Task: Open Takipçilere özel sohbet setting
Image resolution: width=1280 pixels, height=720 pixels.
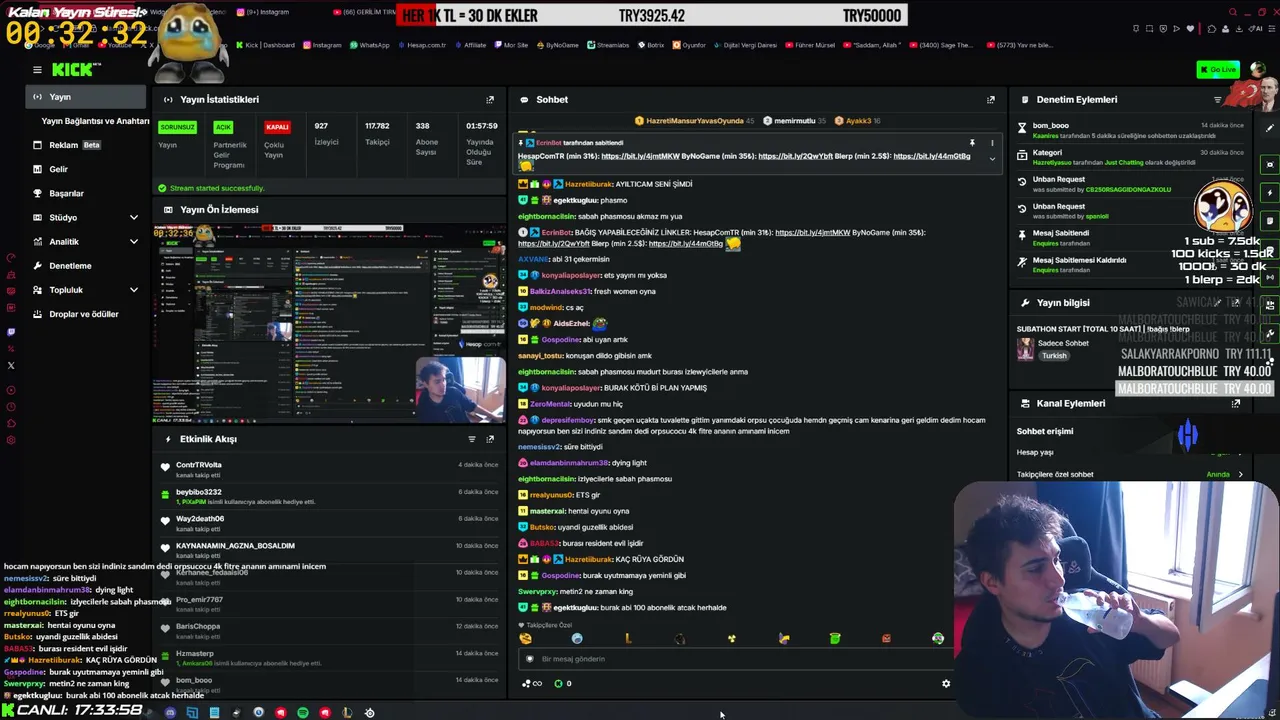Action: [x=1131, y=475]
